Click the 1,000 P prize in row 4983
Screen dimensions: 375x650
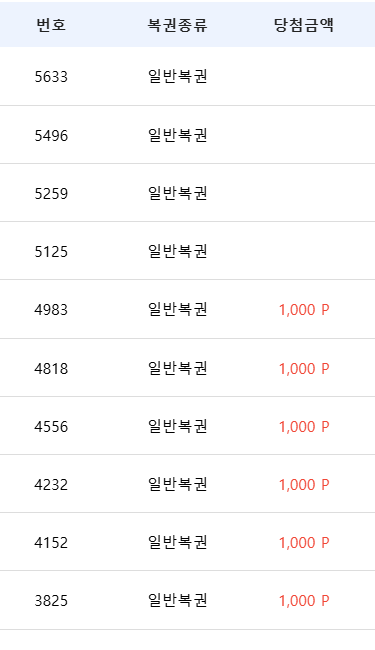click(304, 310)
